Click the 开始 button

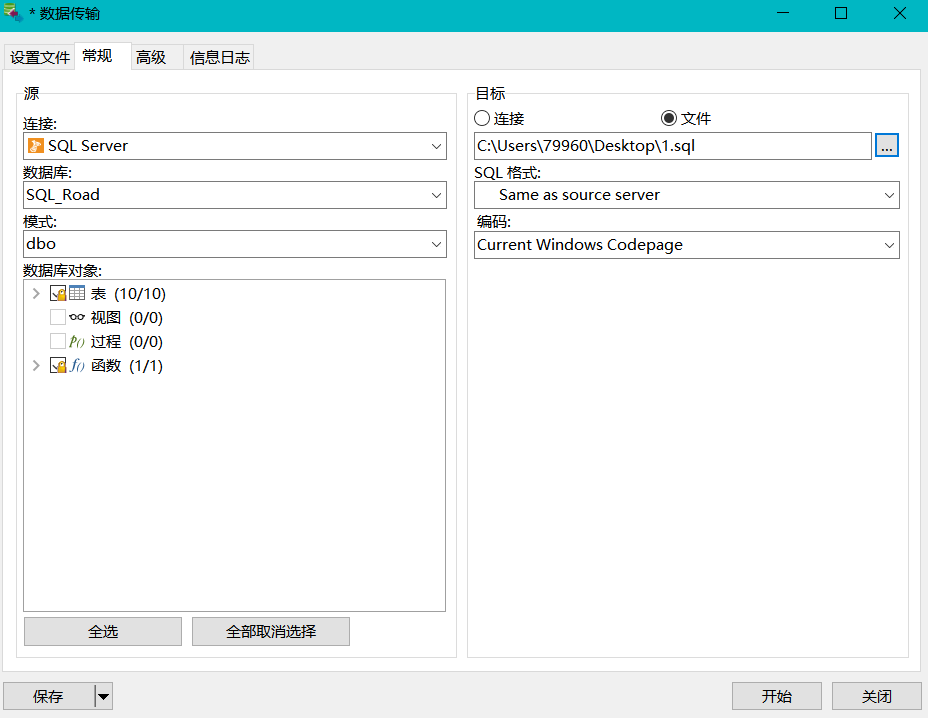[776, 696]
